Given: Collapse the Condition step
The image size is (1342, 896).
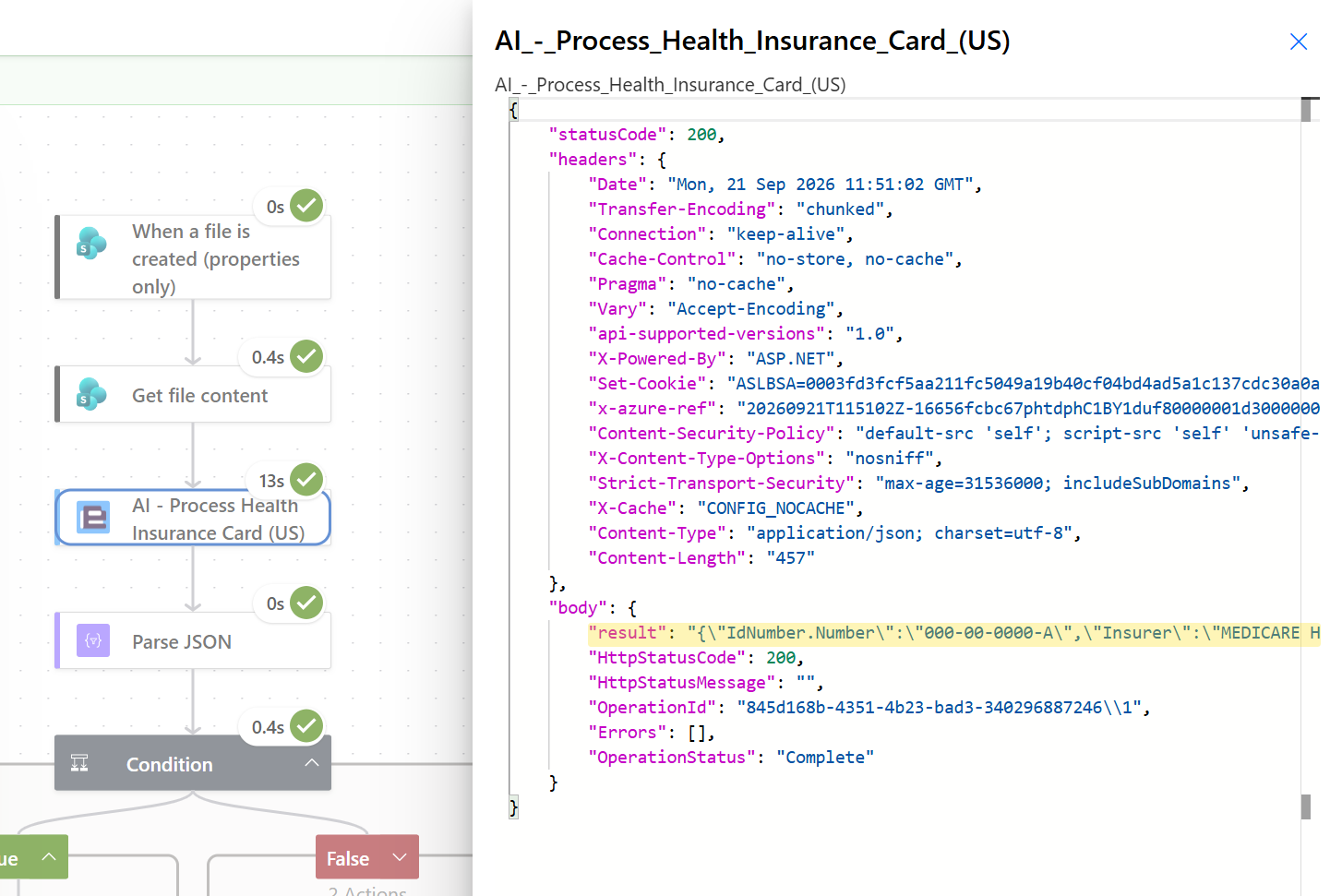Looking at the screenshot, I should point(312,763).
